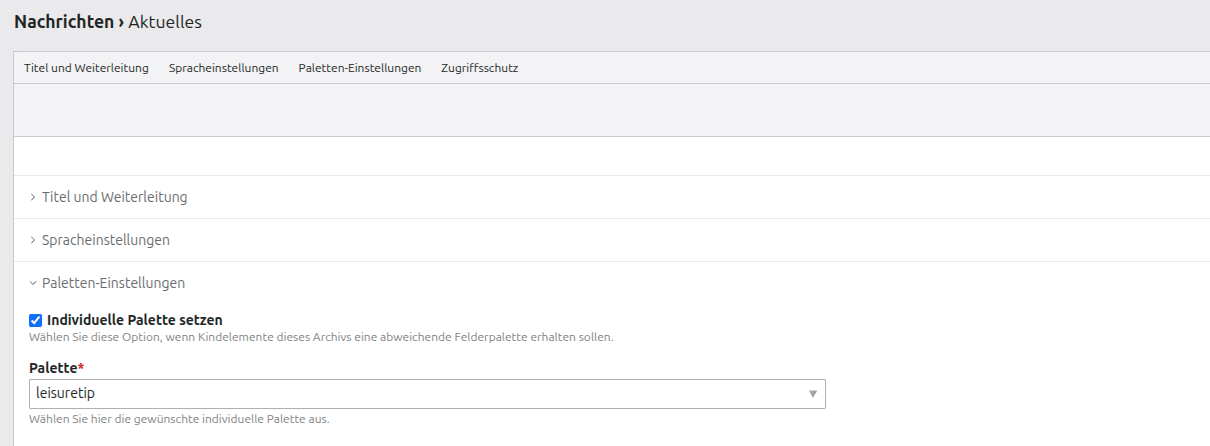
Task: Collapse the Paletten-Einstellungen section heading
Action: (x=113, y=283)
